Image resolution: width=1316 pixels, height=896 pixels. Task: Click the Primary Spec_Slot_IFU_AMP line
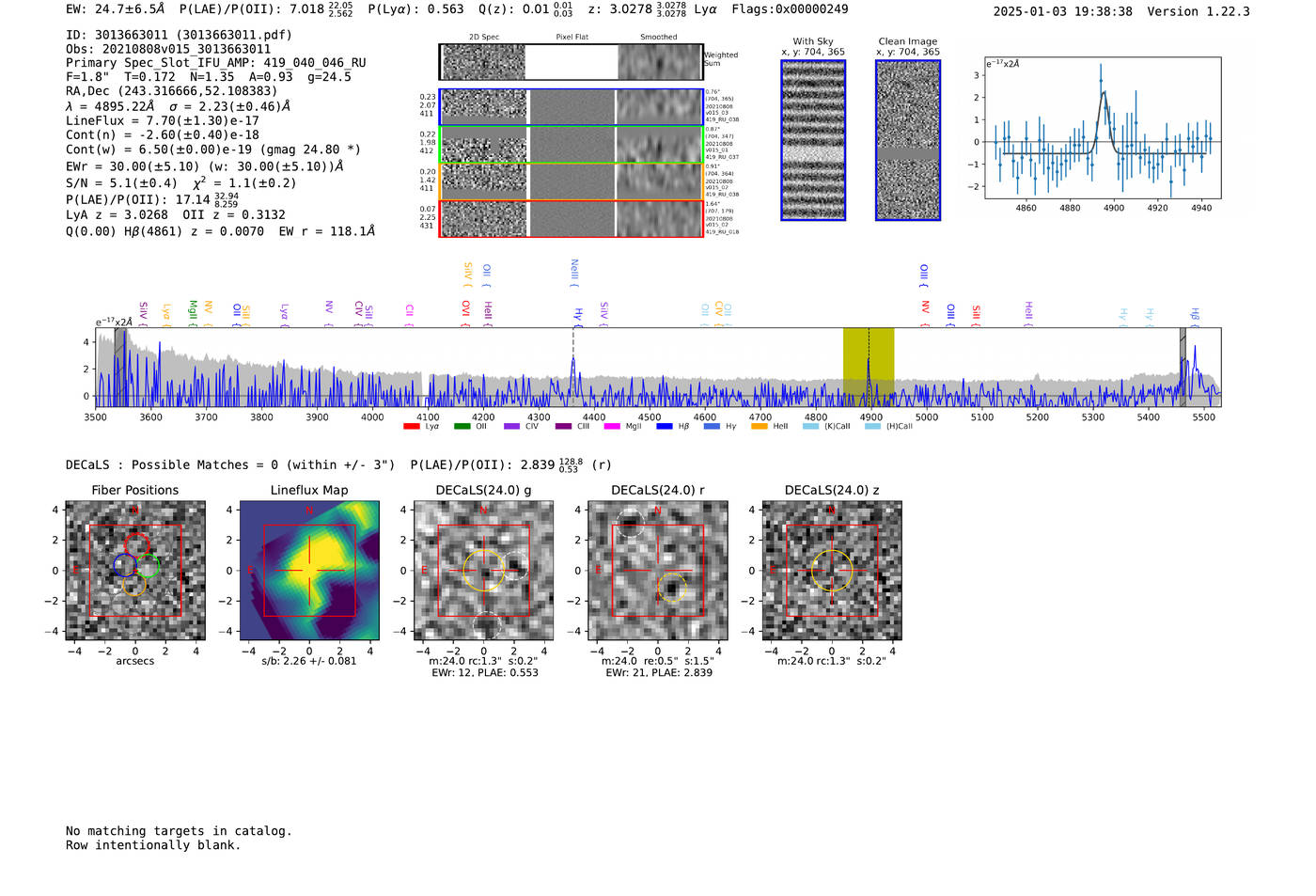point(216,63)
